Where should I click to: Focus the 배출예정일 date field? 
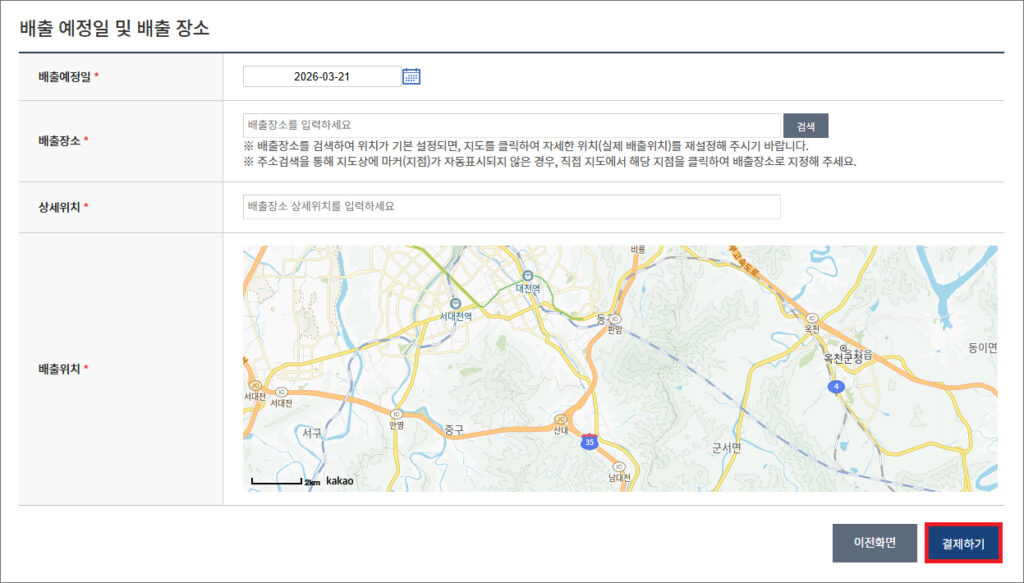click(320, 76)
